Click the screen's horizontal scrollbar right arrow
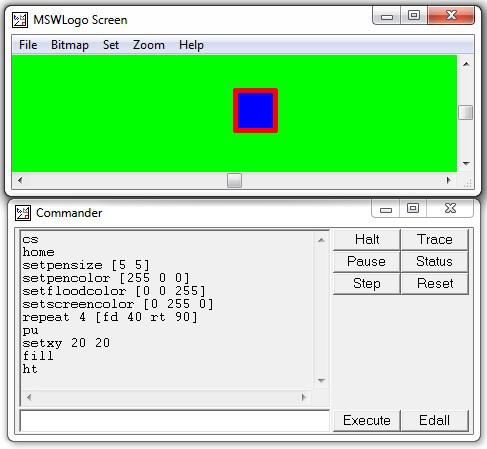Viewport: 487px width, 449px height. coord(449,180)
